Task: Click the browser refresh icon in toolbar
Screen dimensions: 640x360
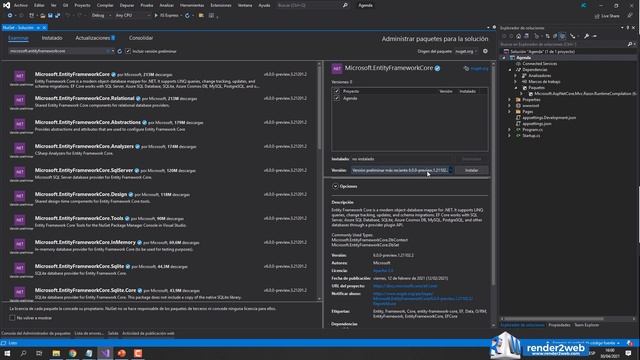Action: [187, 16]
